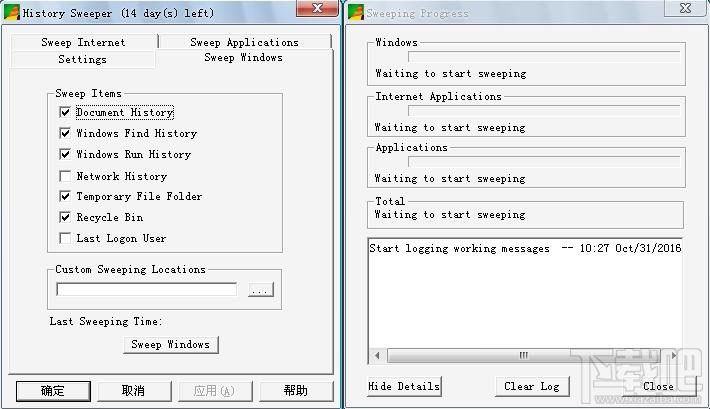Click the Hide Details button
Screen dimensions: 710x409
[404, 386]
